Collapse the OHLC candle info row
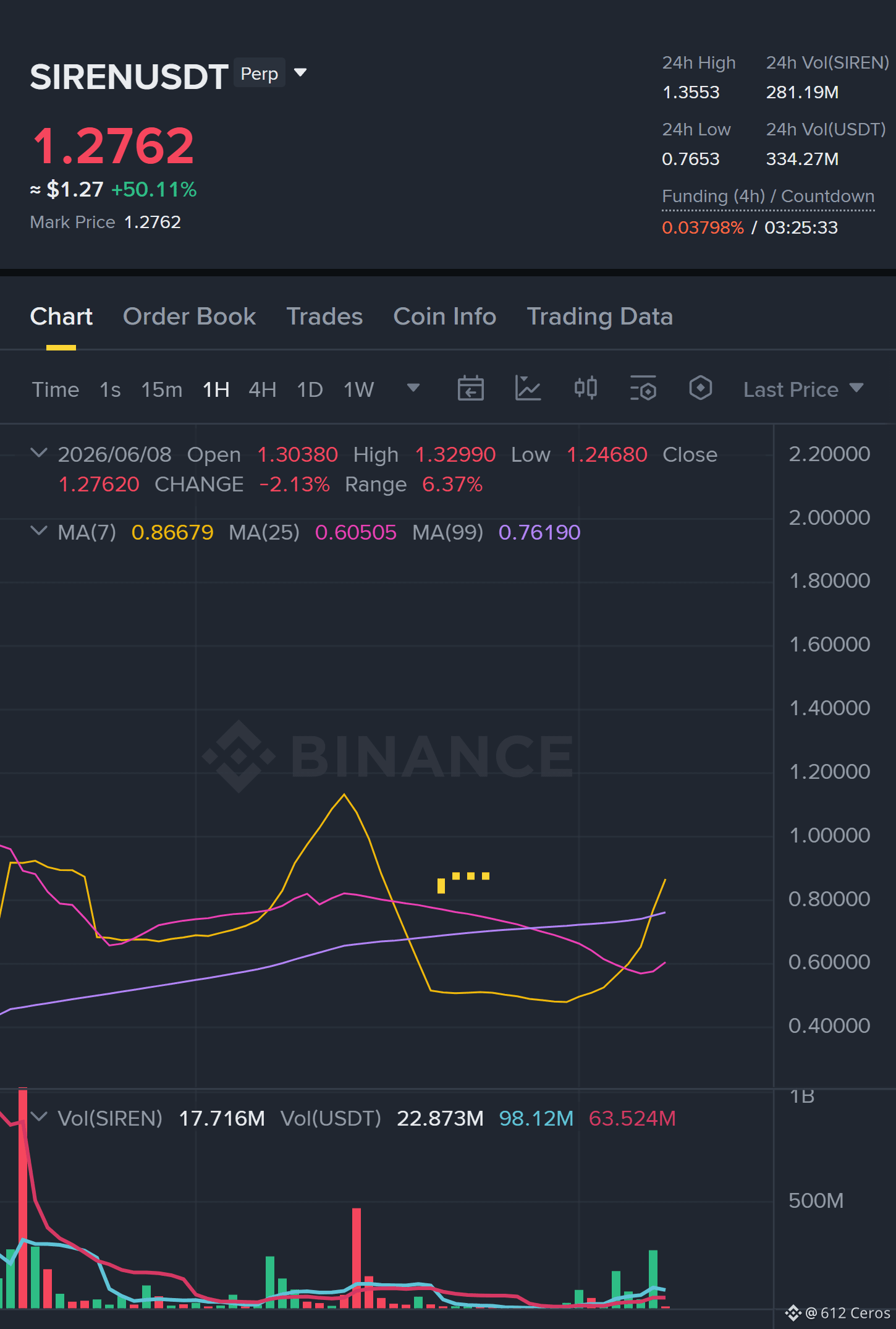The image size is (896, 1329). pos(38,454)
